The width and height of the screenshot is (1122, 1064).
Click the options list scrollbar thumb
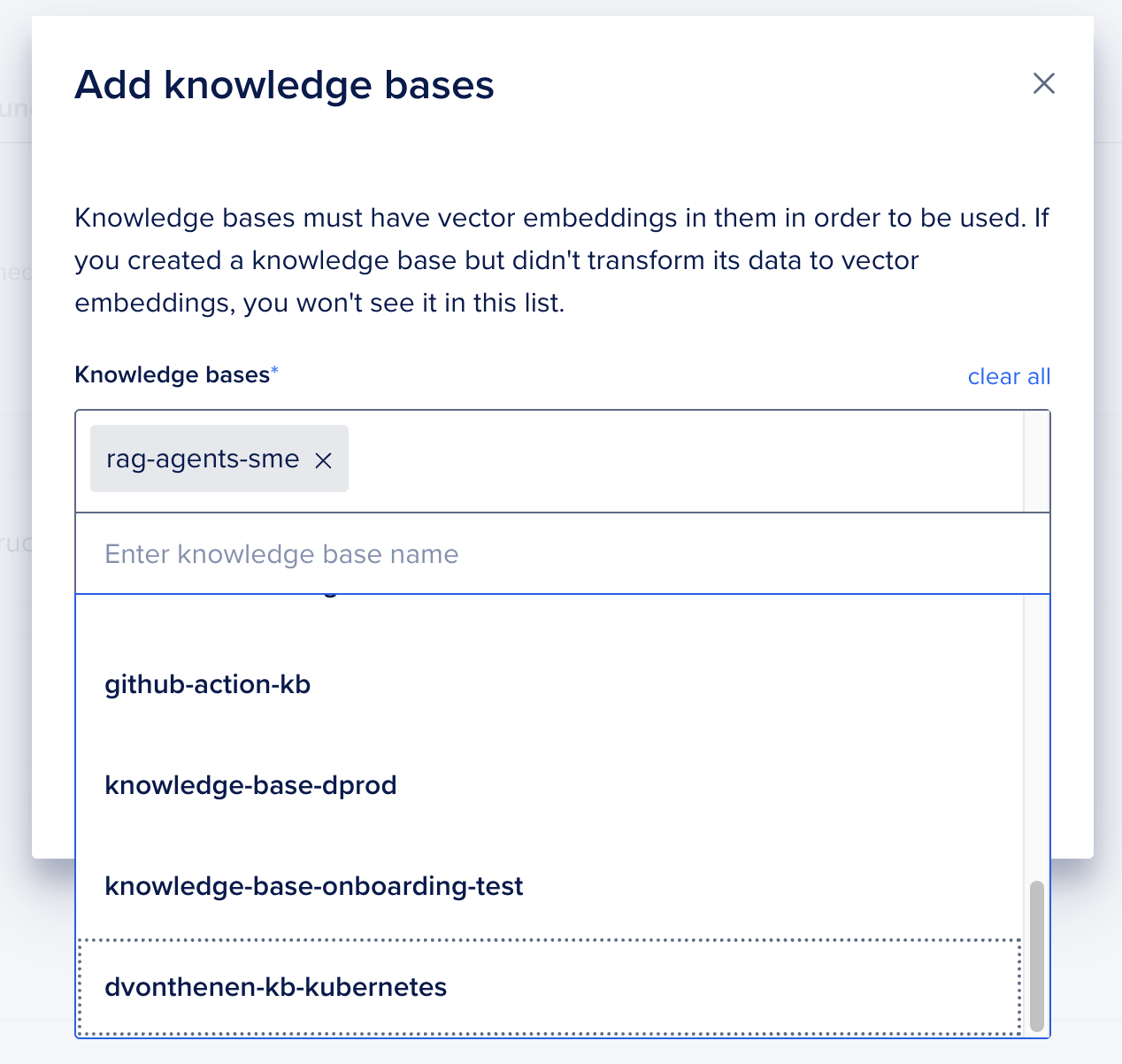click(x=1037, y=956)
